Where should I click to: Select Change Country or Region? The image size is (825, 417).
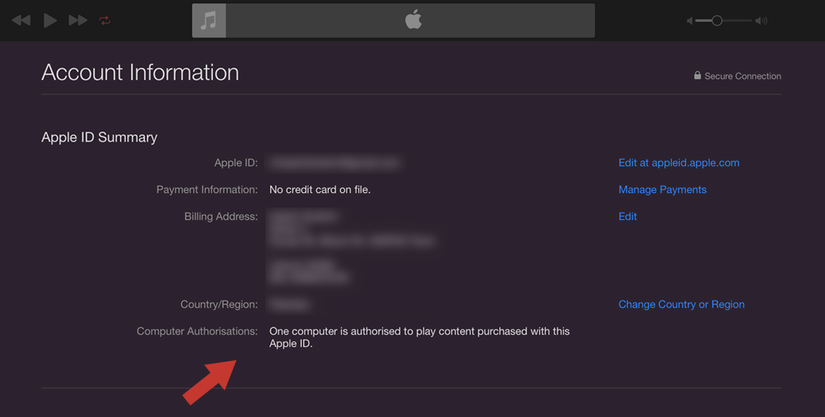[x=681, y=305]
